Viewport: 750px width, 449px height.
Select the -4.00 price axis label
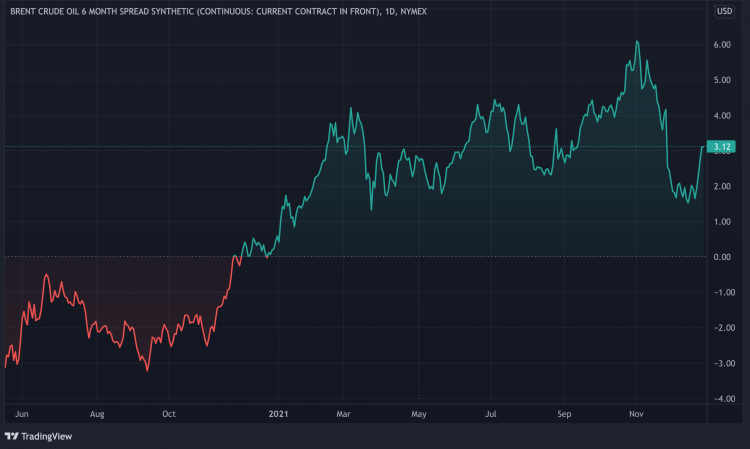point(724,399)
